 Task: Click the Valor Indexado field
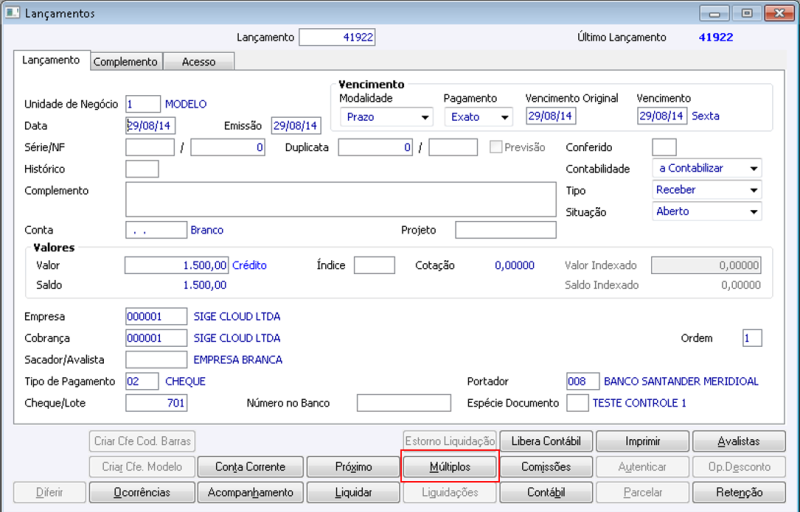[x=706, y=265]
